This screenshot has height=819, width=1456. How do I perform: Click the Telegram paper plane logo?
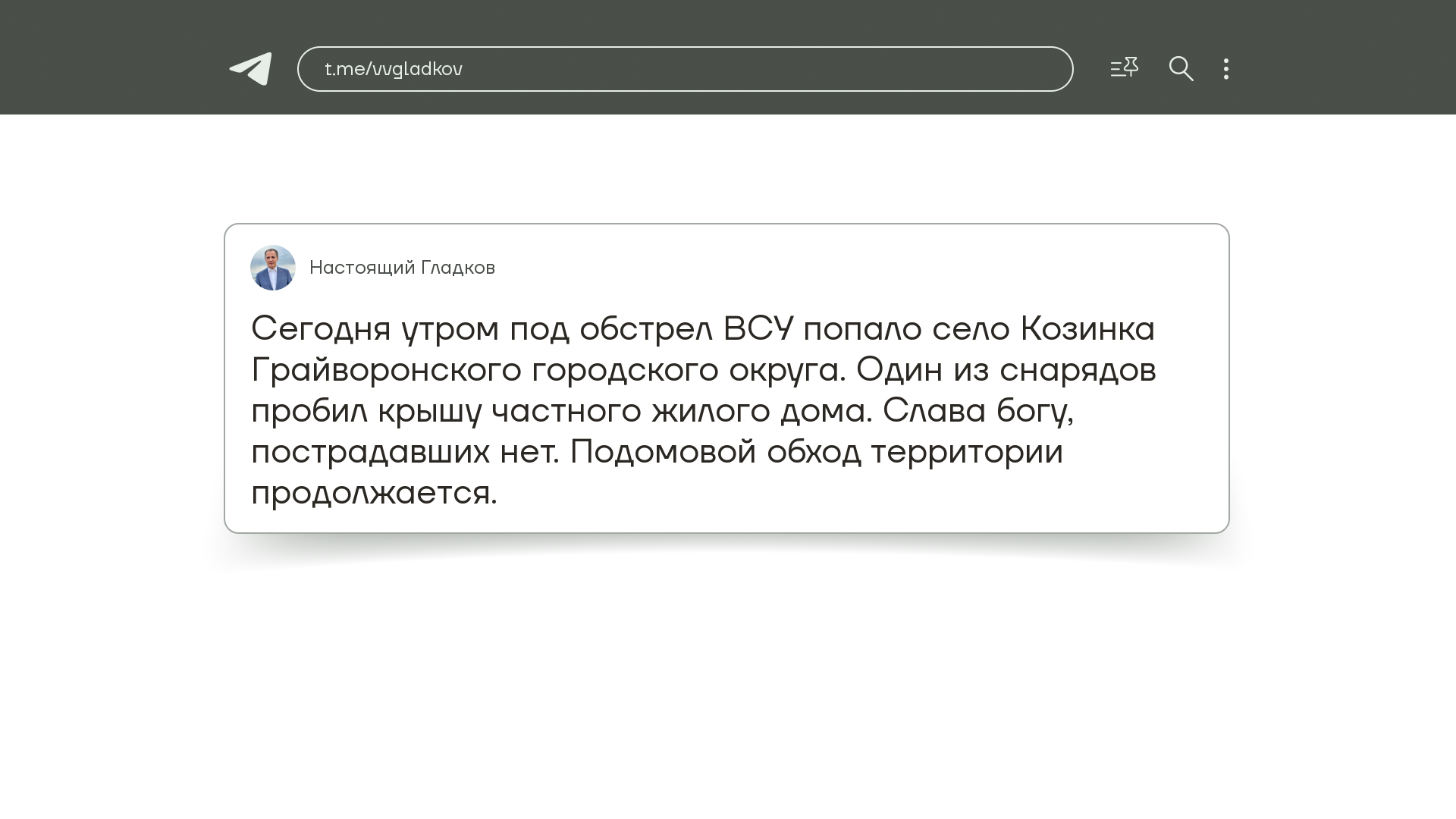tap(251, 69)
